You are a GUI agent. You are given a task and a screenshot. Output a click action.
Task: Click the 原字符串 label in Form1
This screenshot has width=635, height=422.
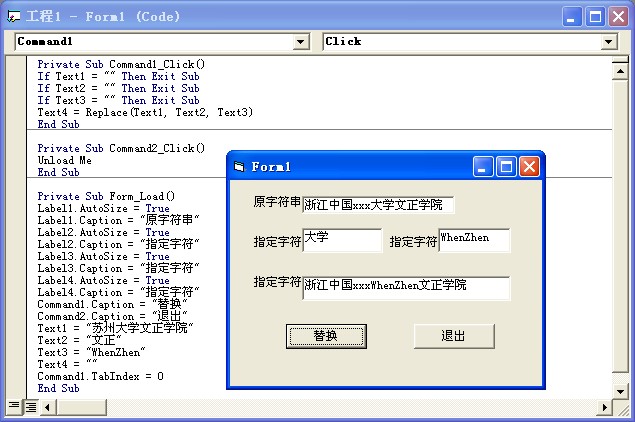tap(277, 202)
